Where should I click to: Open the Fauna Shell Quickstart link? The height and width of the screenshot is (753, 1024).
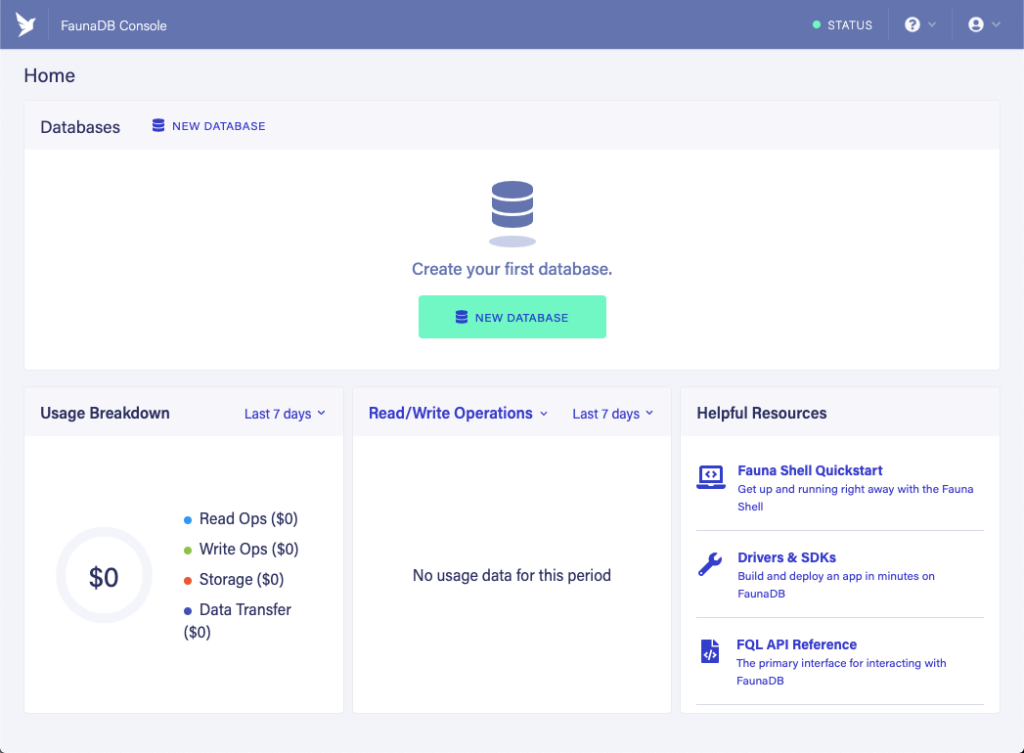[x=810, y=470]
